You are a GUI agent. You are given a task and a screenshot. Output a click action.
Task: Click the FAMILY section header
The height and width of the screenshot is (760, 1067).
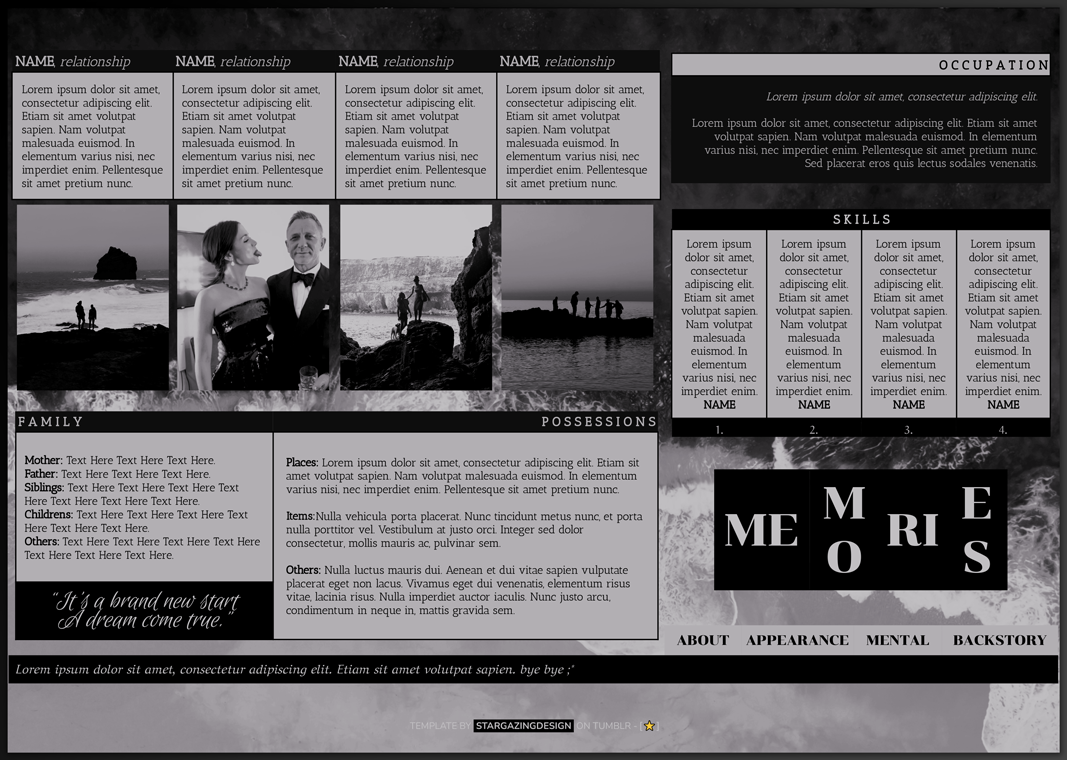[x=144, y=422]
